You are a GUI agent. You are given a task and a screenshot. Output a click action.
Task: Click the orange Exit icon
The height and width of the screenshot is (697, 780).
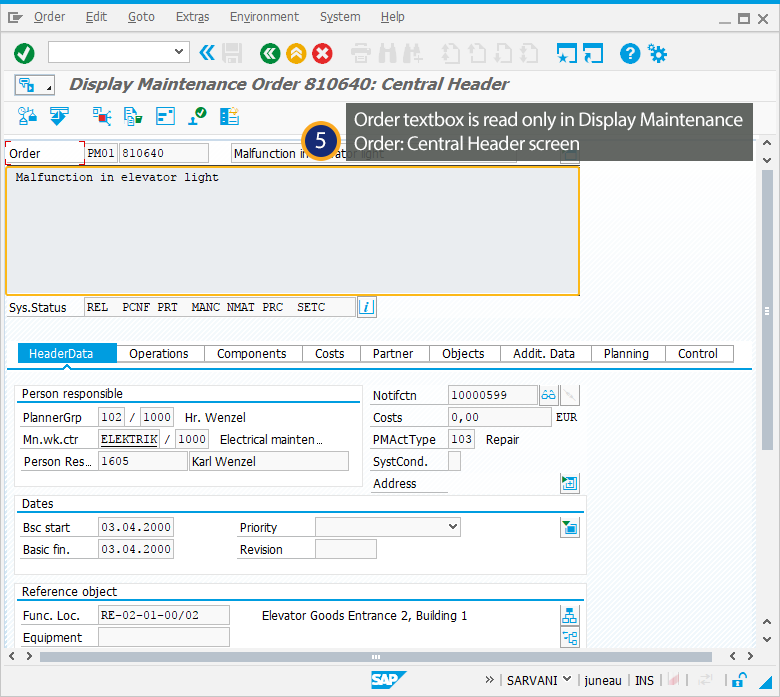pos(296,53)
